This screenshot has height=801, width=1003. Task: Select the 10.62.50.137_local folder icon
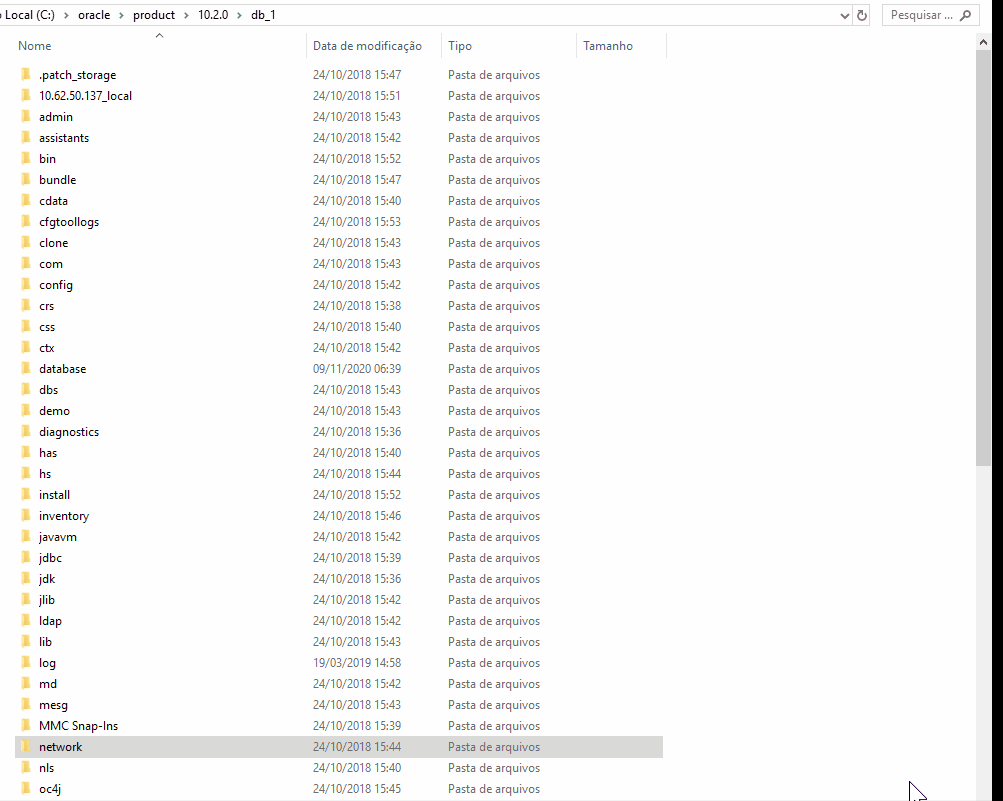click(x=26, y=96)
